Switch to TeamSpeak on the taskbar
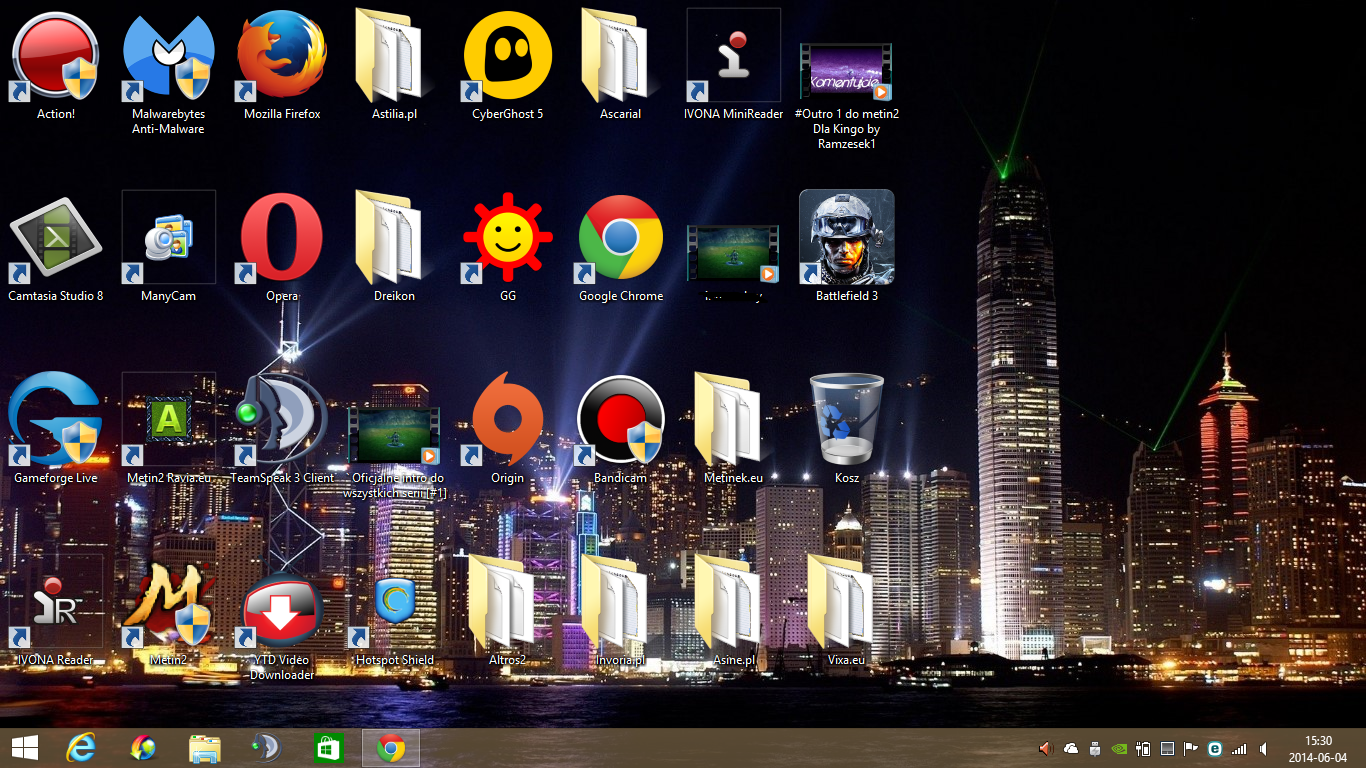 point(266,748)
